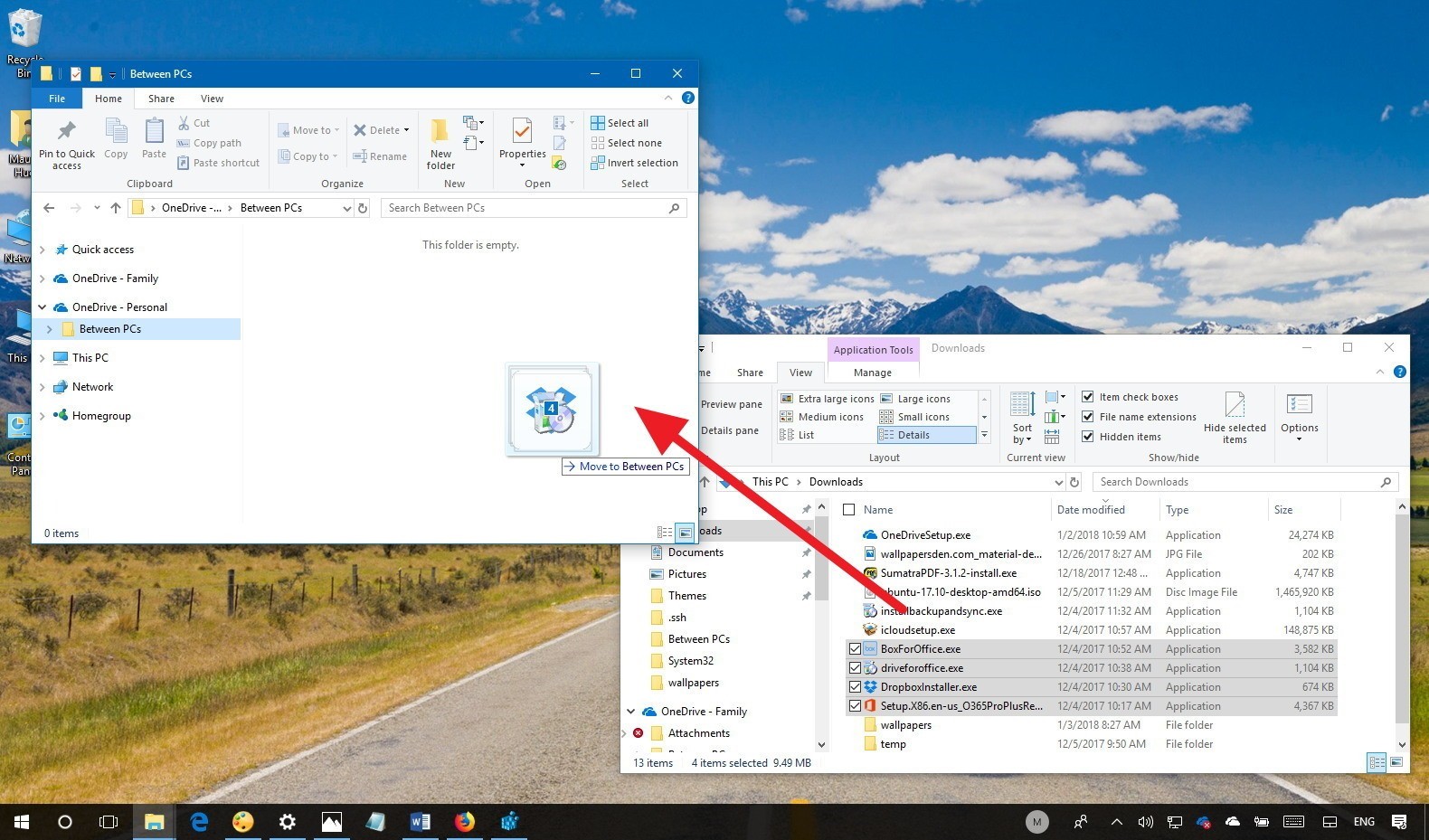Choose Small icons layout
The height and width of the screenshot is (840, 1429).
pos(914,417)
